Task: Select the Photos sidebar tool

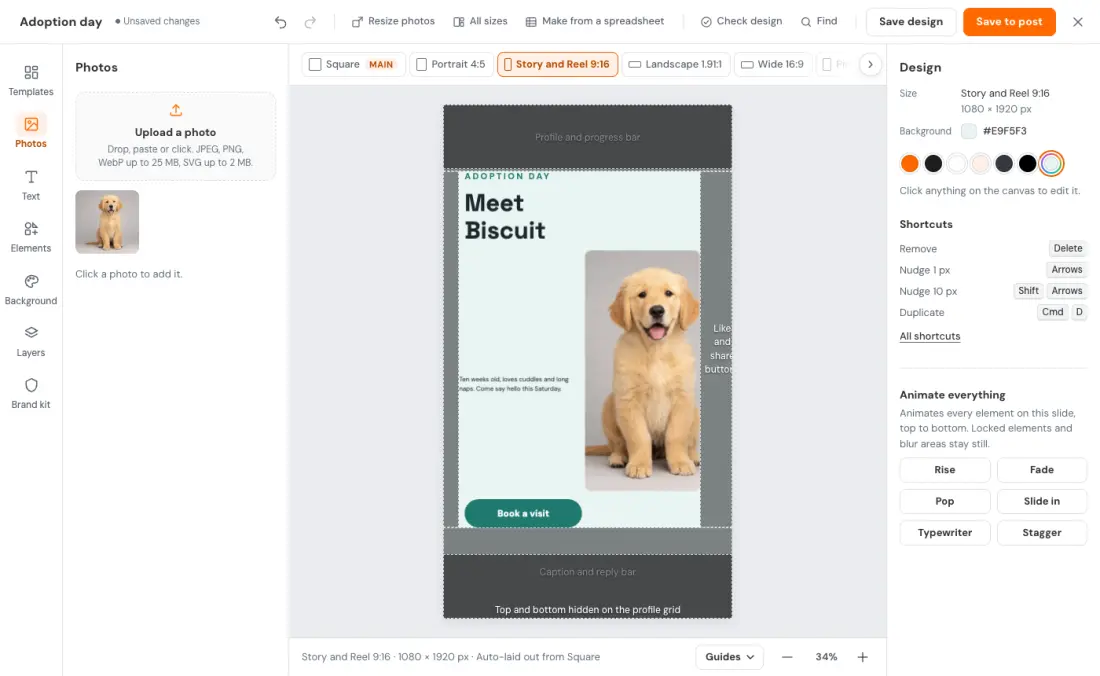Action: click(x=31, y=132)
